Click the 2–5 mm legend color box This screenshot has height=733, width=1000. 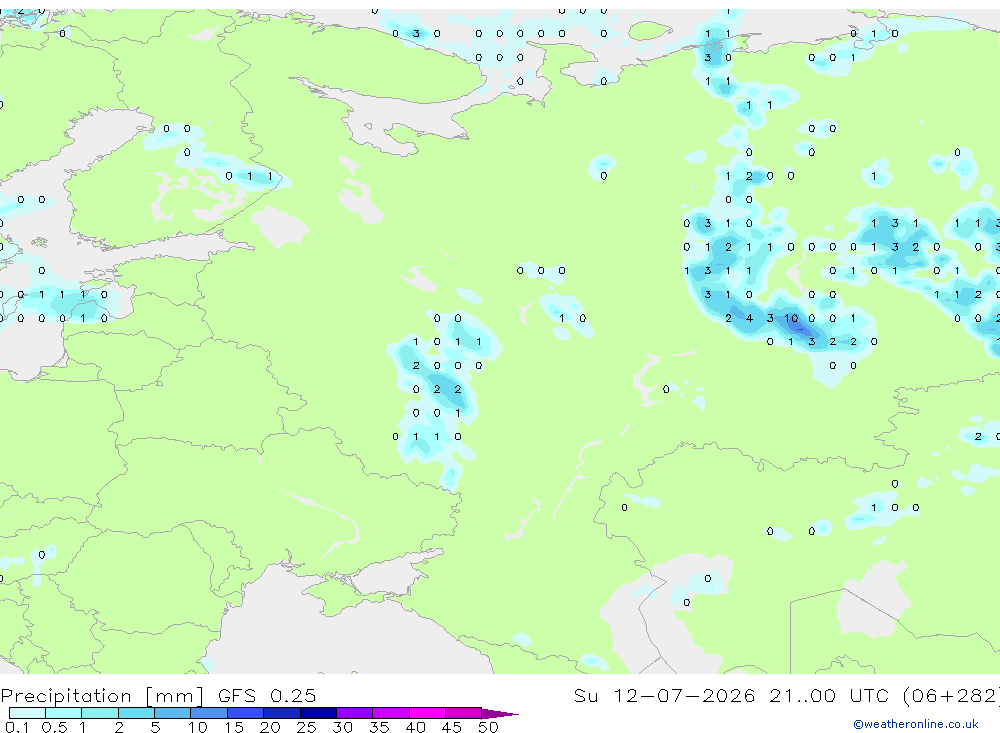click(x=136, y=713)
